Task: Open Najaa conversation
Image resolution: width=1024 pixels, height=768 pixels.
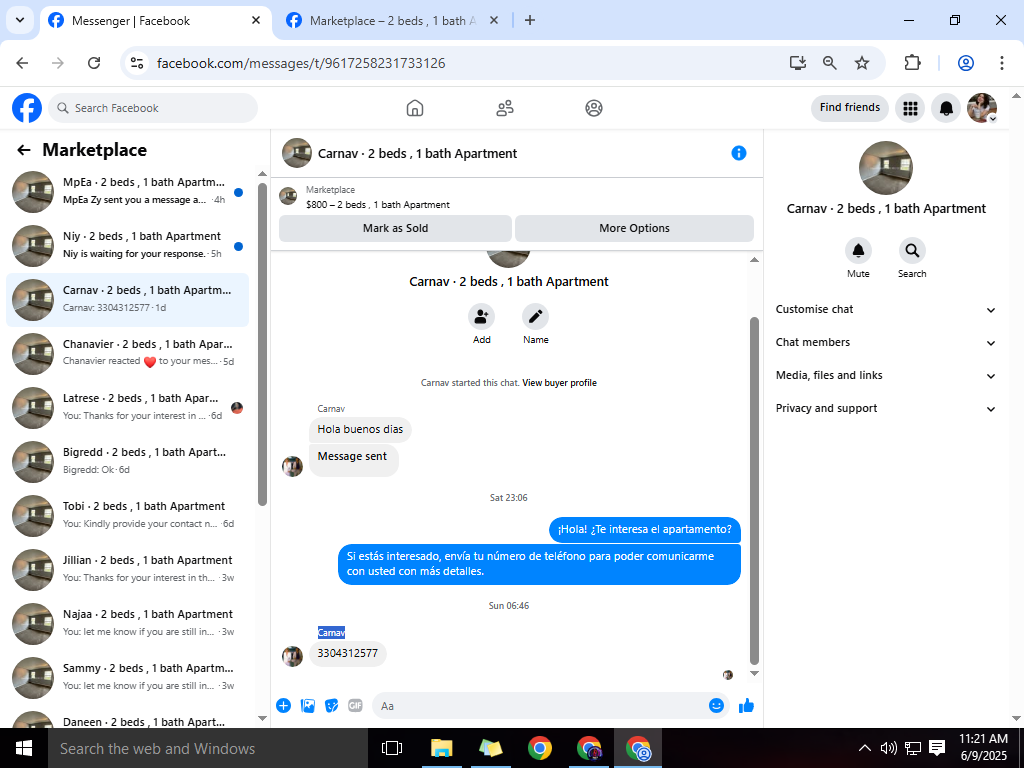Action: coord(127,624)
